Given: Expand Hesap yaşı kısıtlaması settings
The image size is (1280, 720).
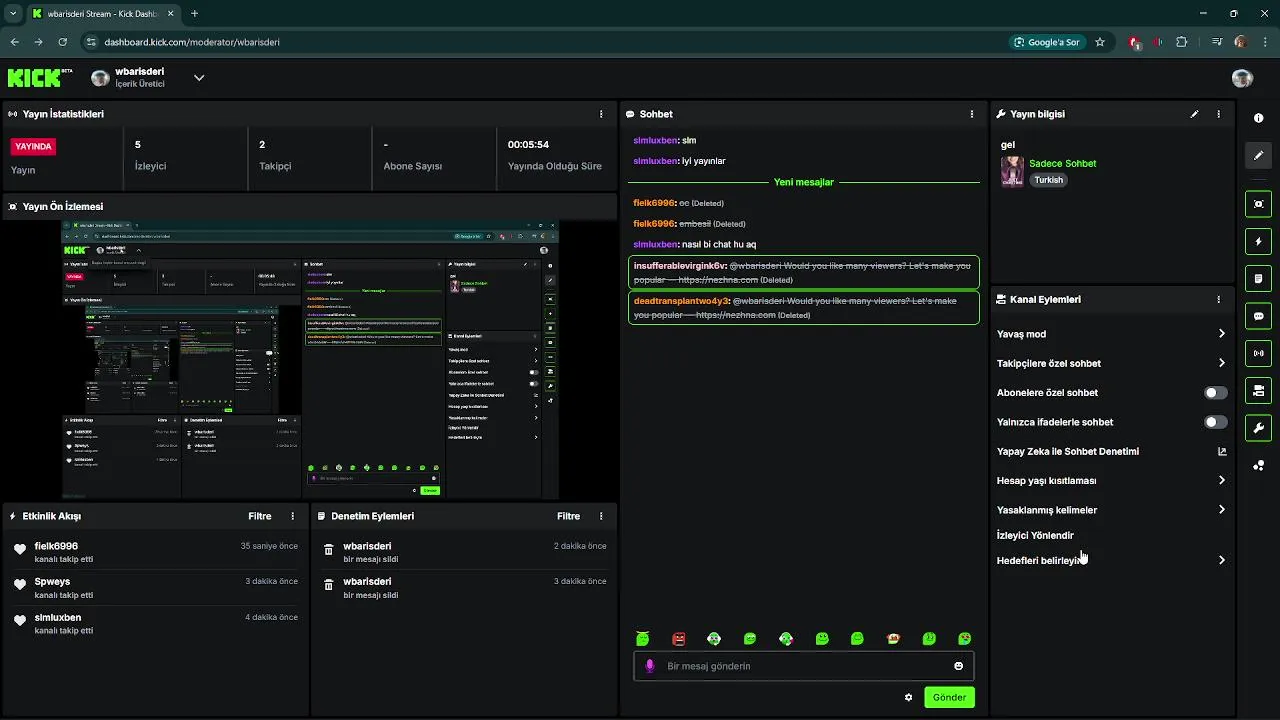Looking at the screenshot, I should pyautogui.click(x=1221, y=480).
